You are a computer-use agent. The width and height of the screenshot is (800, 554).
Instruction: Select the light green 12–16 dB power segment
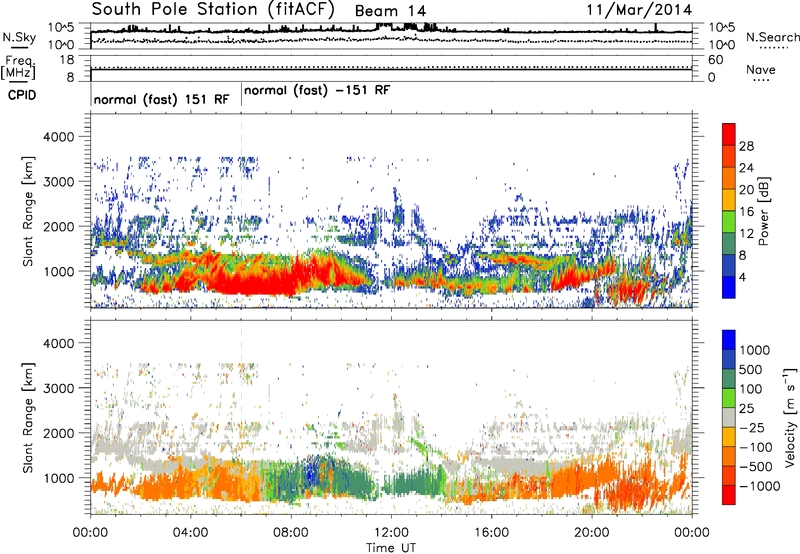tap(729, 222)
